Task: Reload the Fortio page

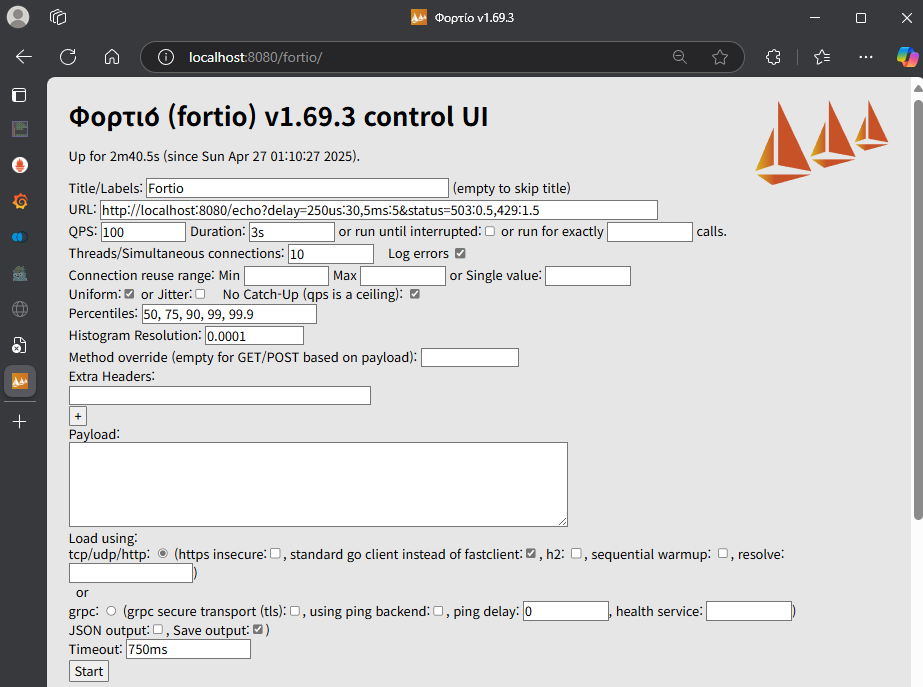Action: click(x=68, y=57)
